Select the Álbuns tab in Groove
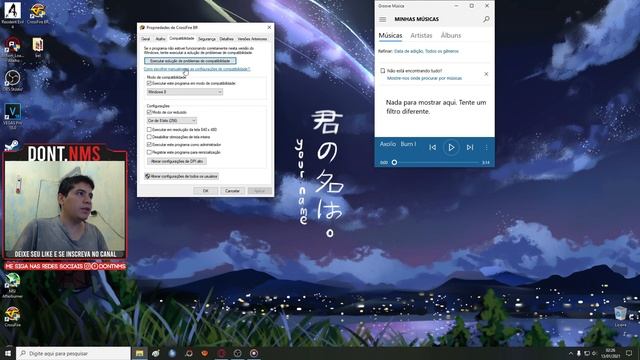This screenshot has height=360, width=640. click(451, 36)
